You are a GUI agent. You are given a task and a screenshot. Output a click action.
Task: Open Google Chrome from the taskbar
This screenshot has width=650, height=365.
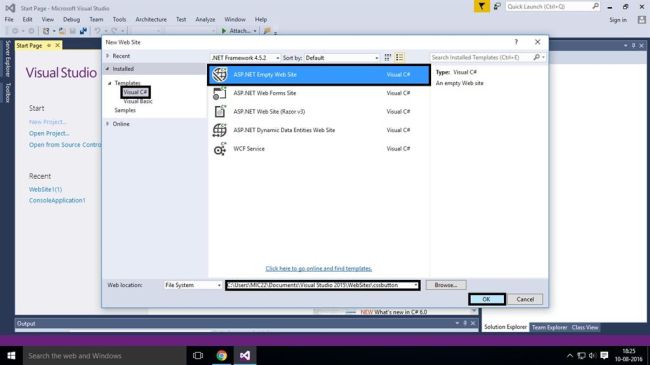pyautogui.click(x=221, y=355)
